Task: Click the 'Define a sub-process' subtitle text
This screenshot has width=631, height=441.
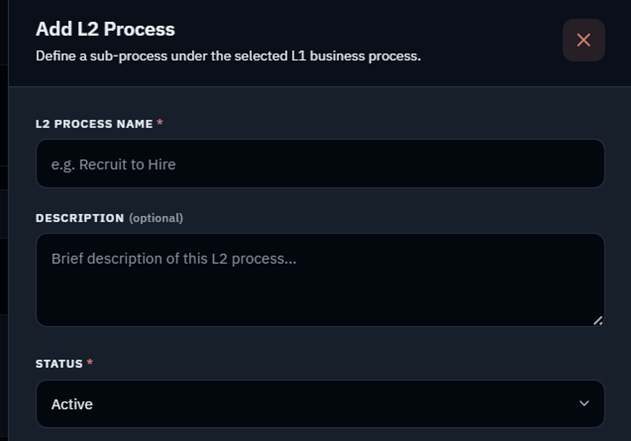Action: coord(228,56)
